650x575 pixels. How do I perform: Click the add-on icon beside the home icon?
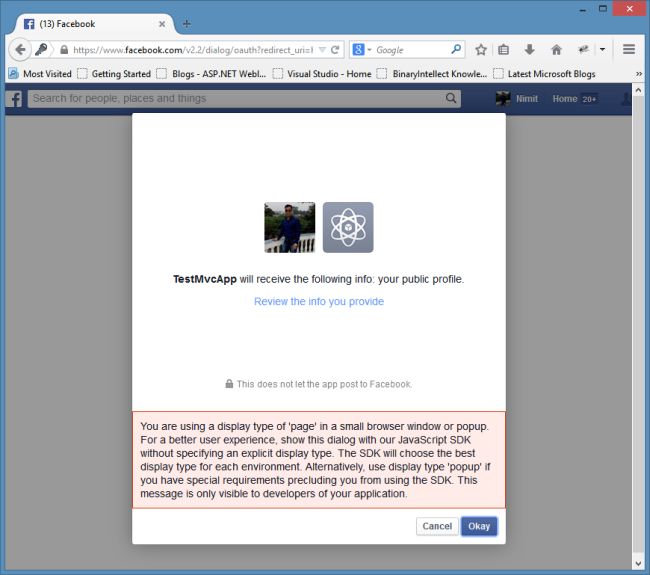pos(584,50)
